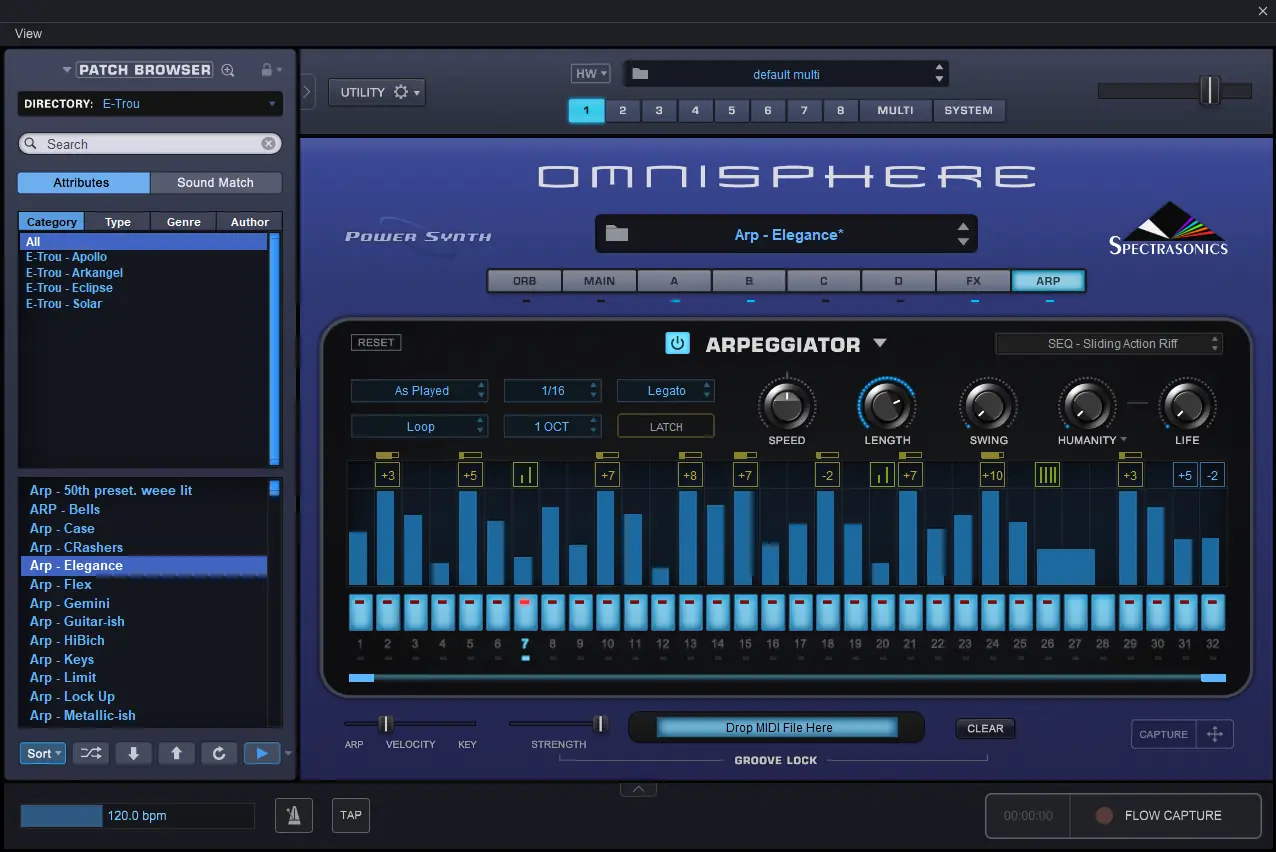Click the shuffle patches icon
The width and height of the screenshot is (1276, 852).
(91, 753)
